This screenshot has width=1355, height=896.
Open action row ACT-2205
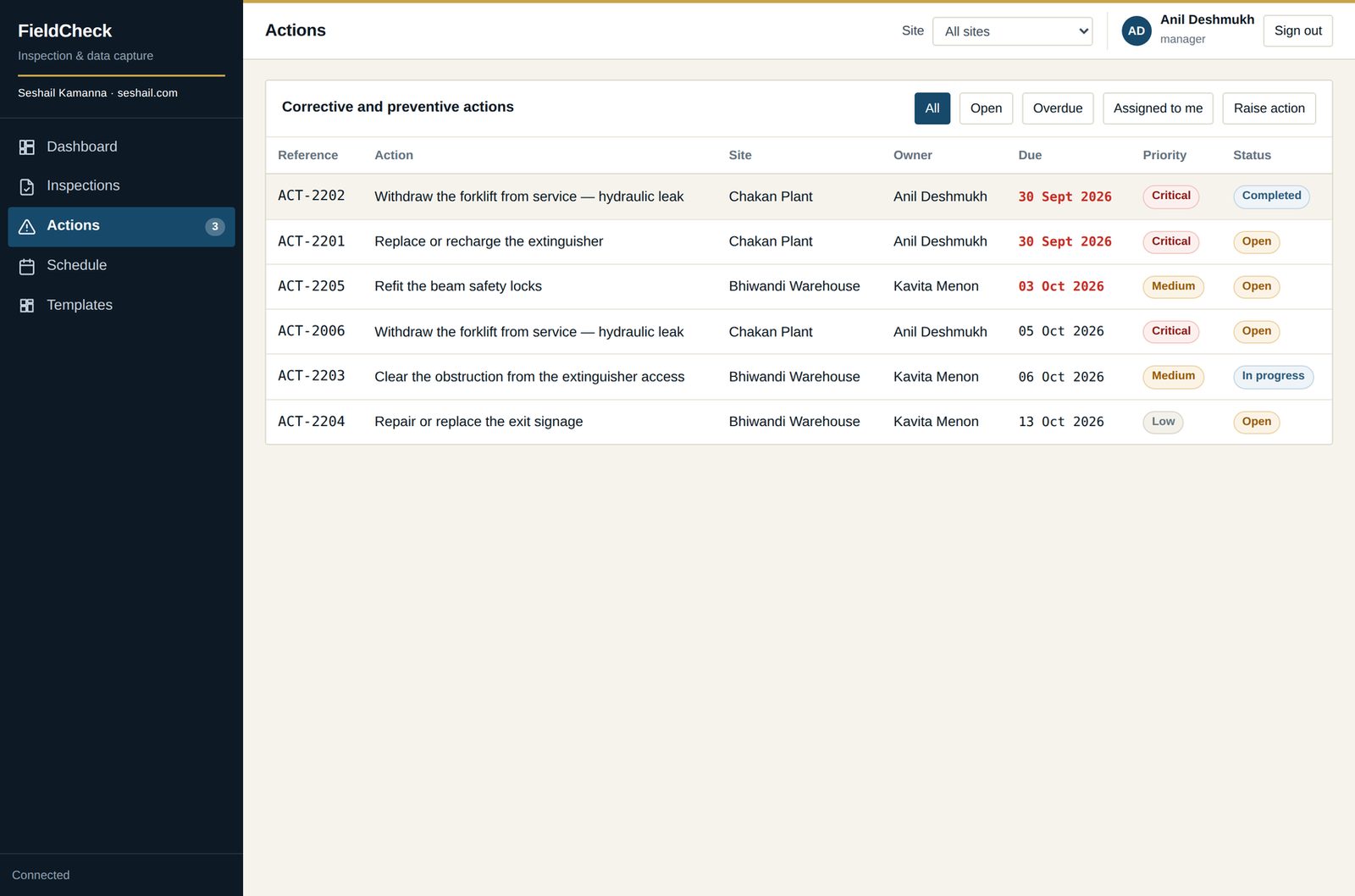(x=799, y=286)
